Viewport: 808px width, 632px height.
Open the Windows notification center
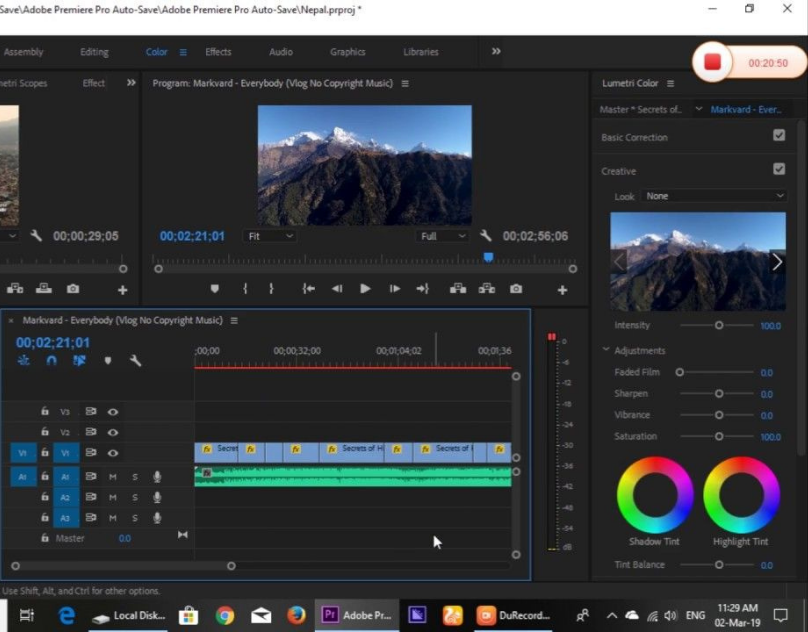(780, 615)
